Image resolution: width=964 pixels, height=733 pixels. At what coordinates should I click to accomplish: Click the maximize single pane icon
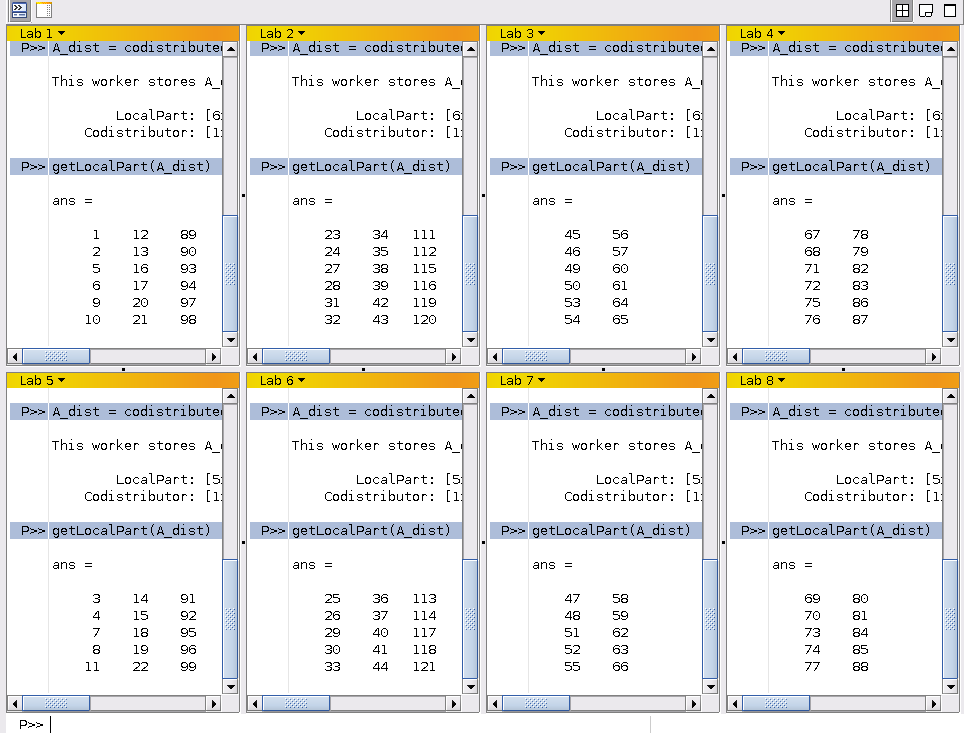coord(950,10)
